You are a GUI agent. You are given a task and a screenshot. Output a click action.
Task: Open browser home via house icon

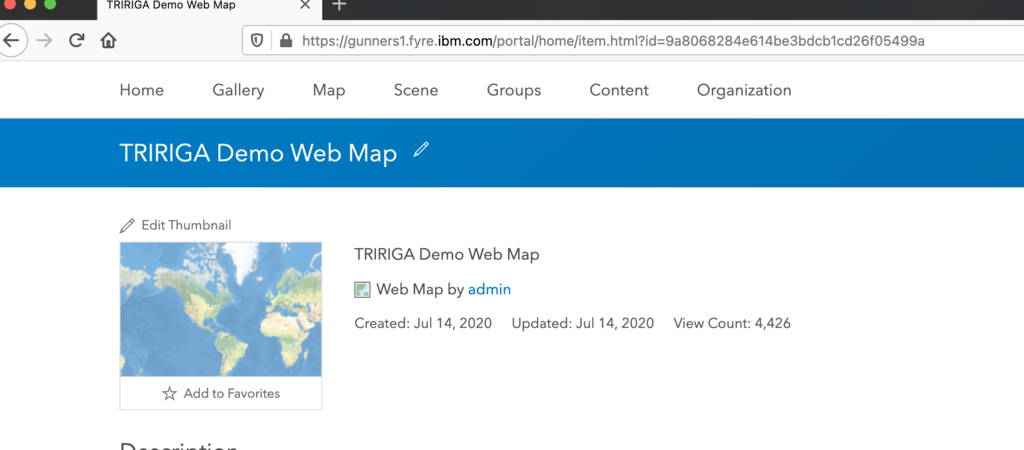108,40
